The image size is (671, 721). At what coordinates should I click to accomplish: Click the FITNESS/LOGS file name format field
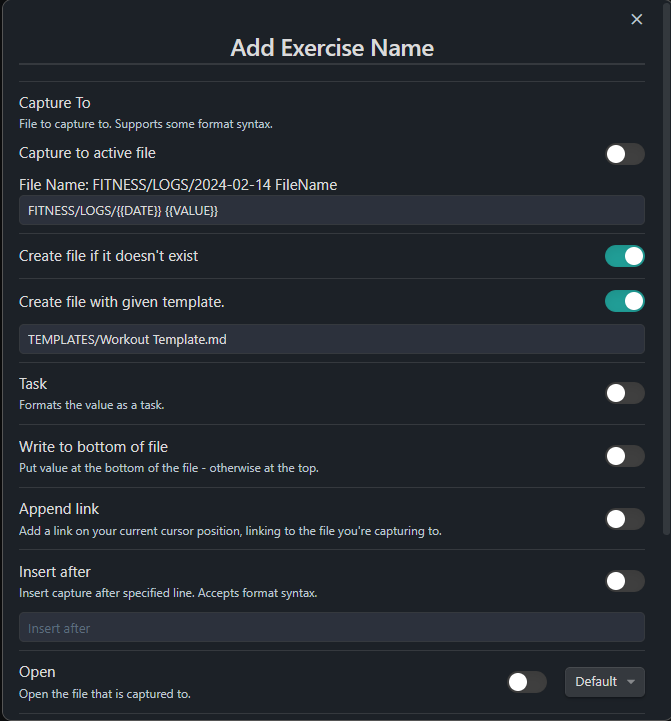coord(332,210)
